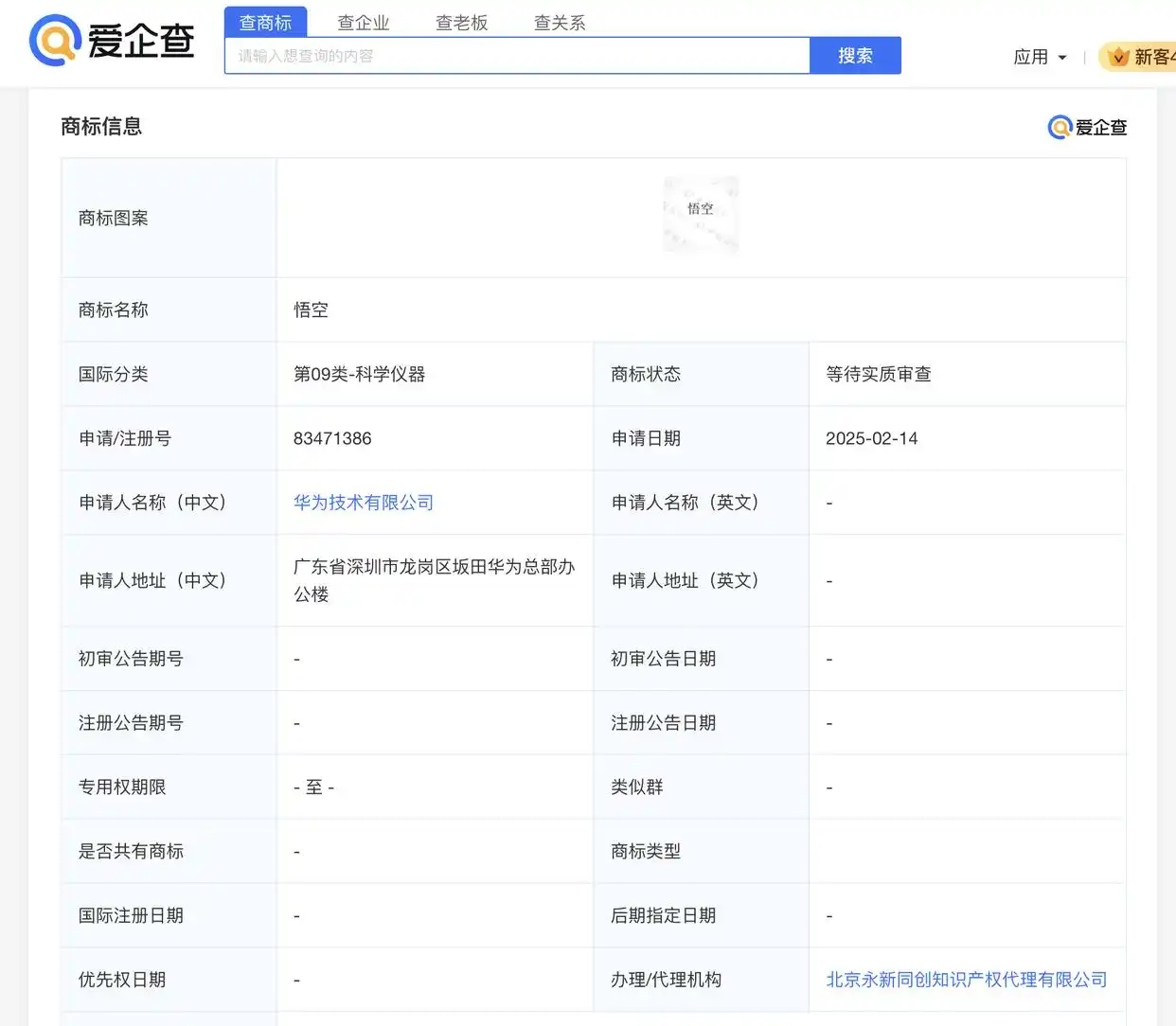Click the 新客 promotion badge
1176x1026 pixels.
[x=1138, y=57]
